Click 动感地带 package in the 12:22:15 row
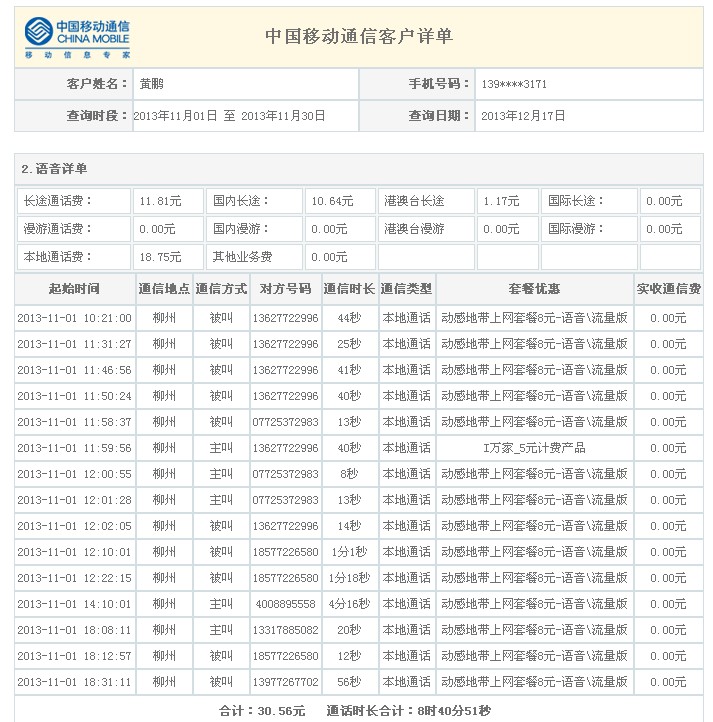713x722 pixels. click(x=534, y=578)
